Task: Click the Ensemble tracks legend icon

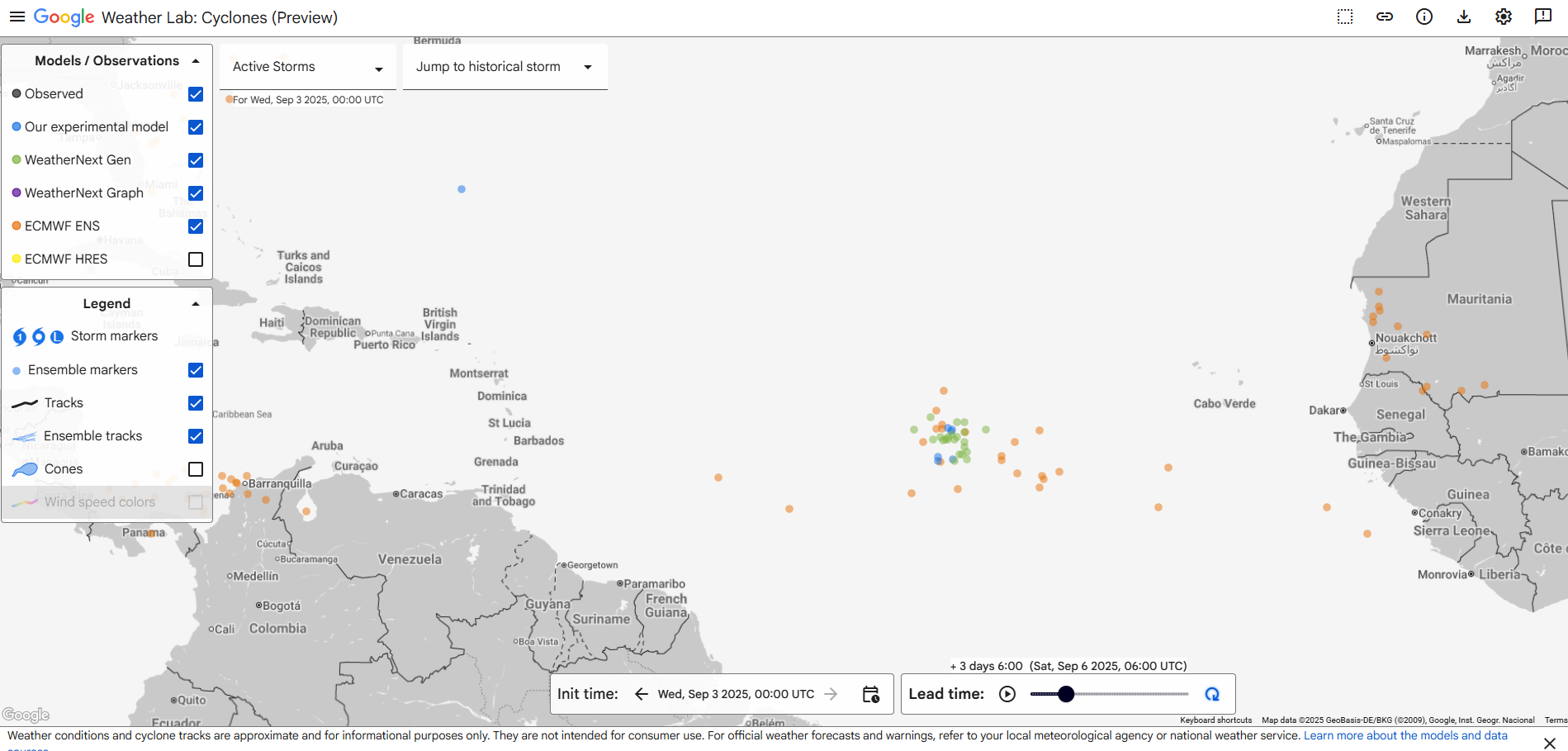Action: 25,436
